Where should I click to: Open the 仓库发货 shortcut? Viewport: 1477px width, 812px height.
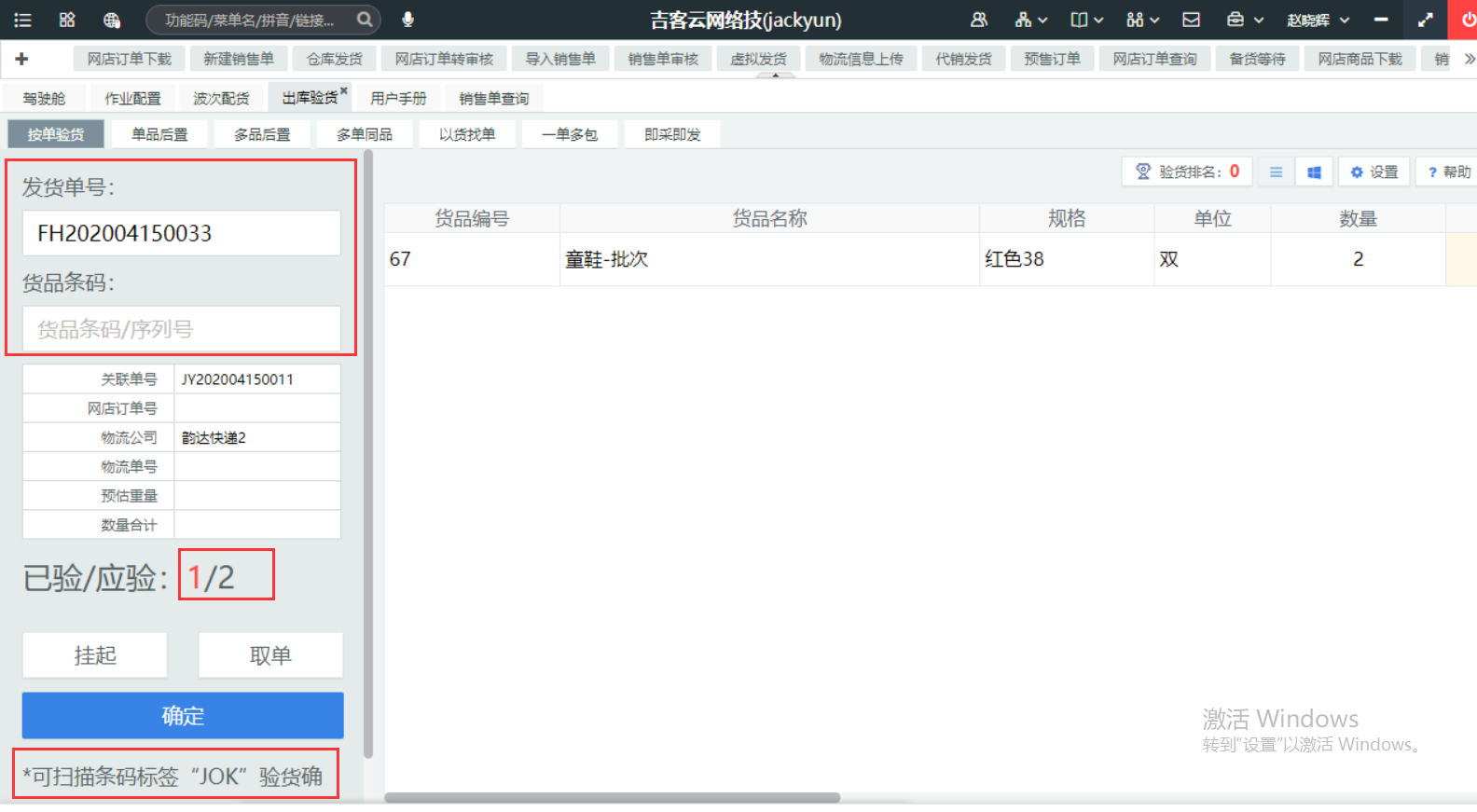(x=335, y=59)
